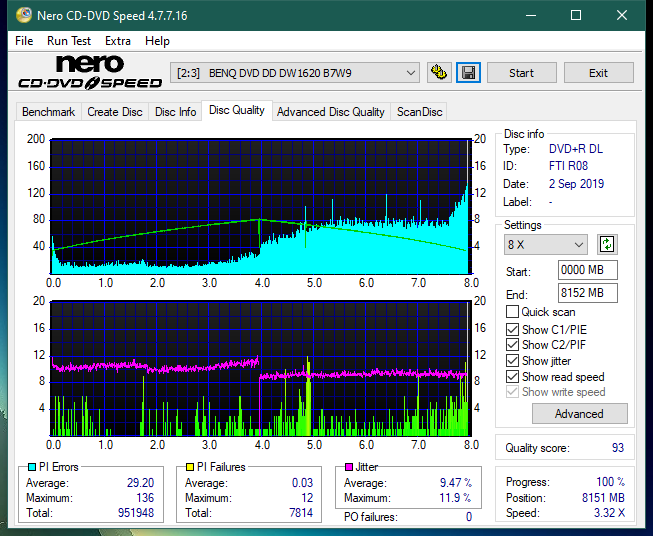The image size is (653, 536).
Task: Click the Exit button
Action: pos(598,73)
